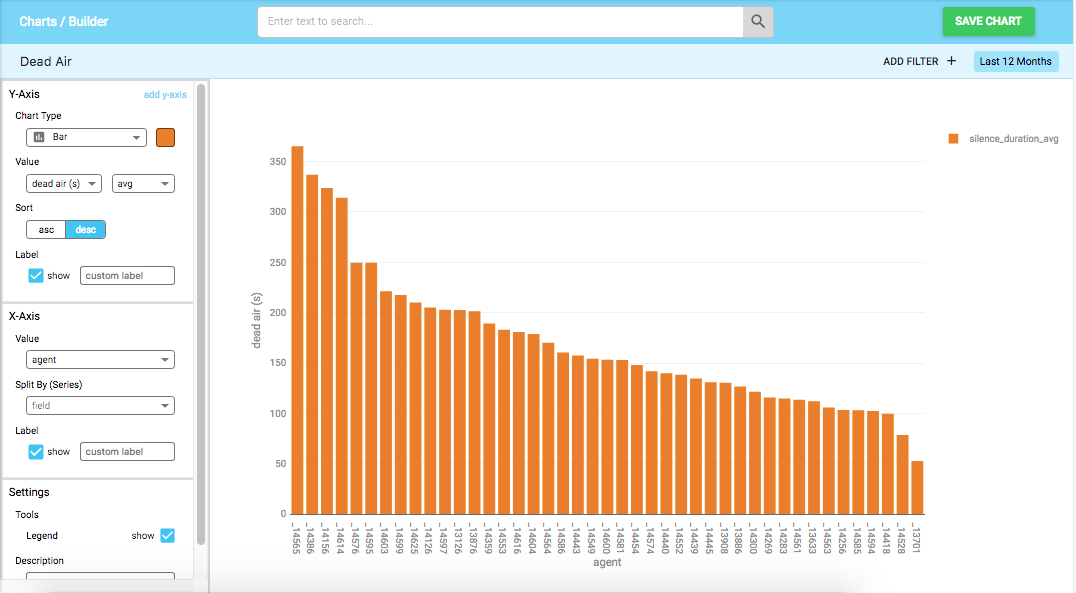
Task: Click the bar for agent 14300
Action: point(755,453)
